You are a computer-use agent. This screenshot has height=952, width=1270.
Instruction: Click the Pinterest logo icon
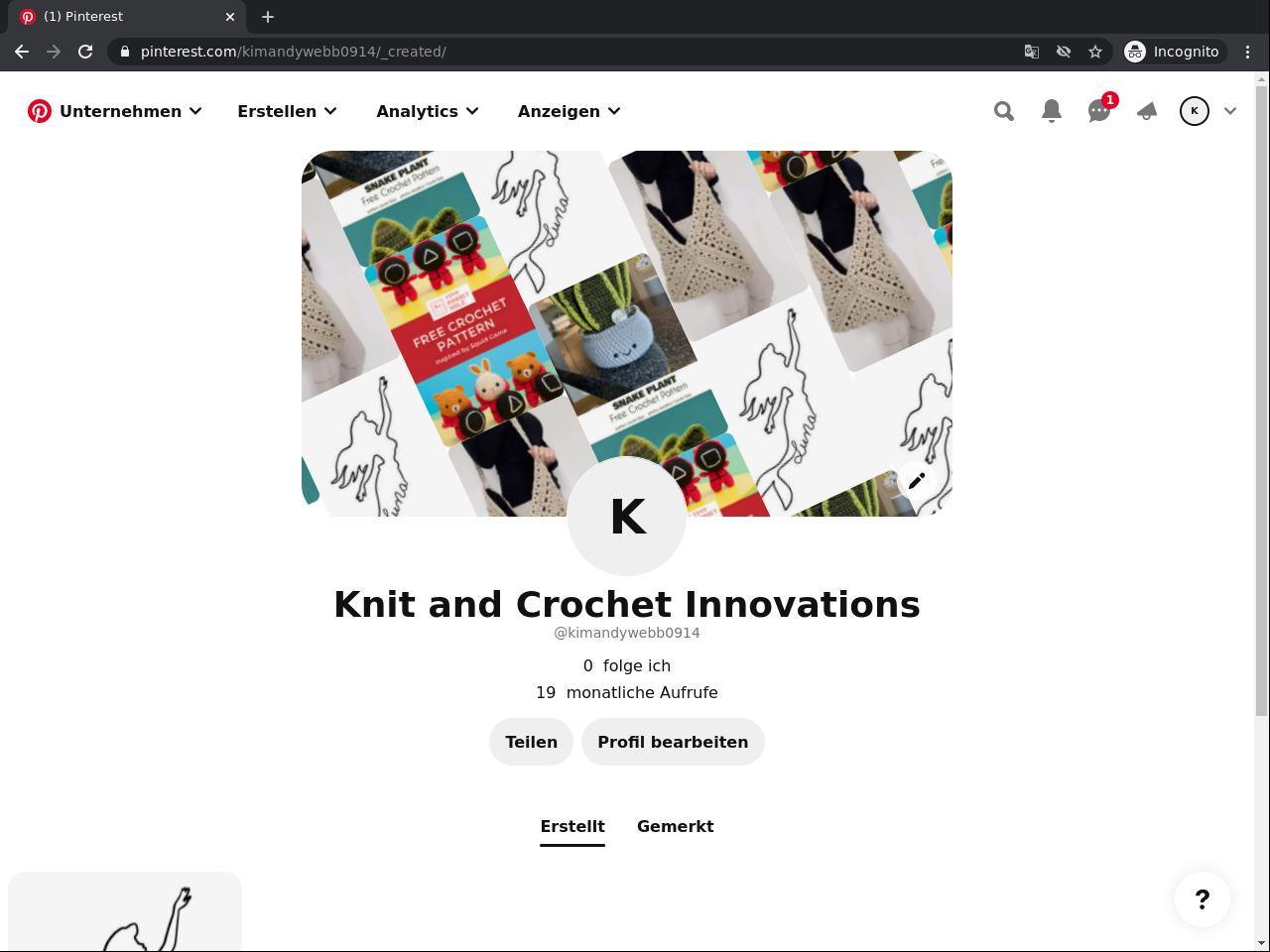point(40,111)
